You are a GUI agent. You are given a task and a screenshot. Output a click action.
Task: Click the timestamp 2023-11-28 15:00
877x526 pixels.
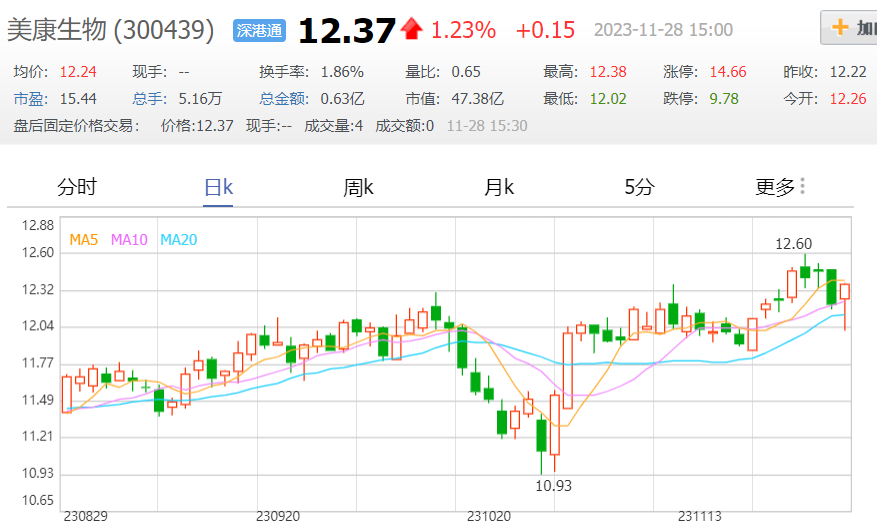click(x=663, y=30)
